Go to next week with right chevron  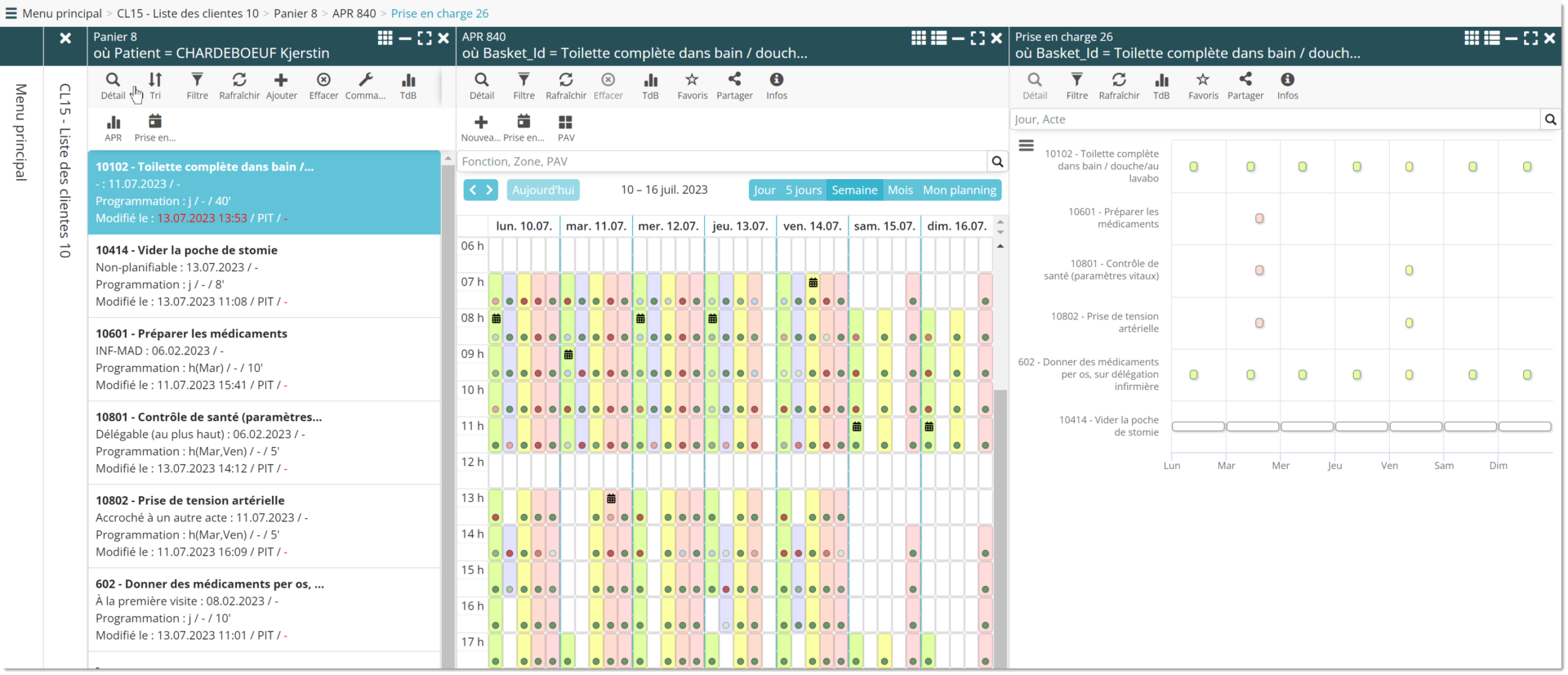pyautogui.click(x=490, y=190)
